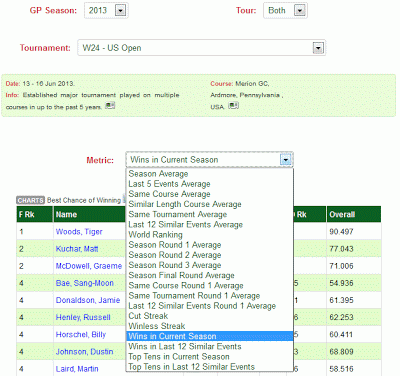Click the course name 'Merion GC'
The image size is (400, 376).
pyautogui.click(x=252, y=84)
